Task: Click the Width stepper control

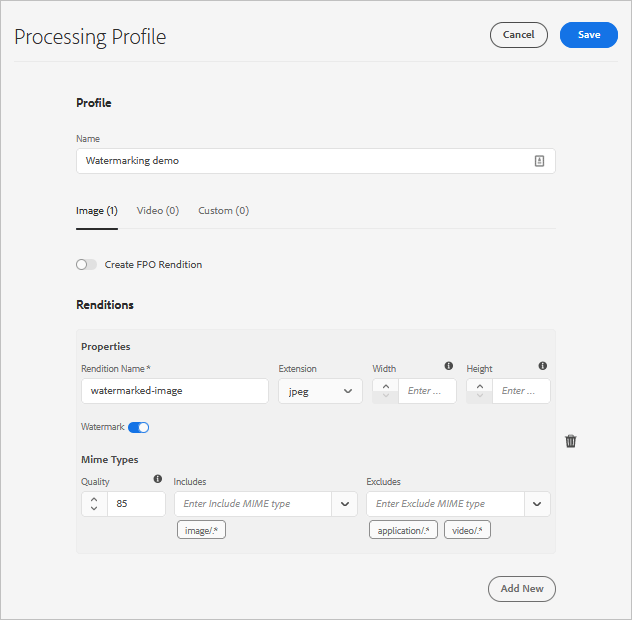Action: (x=385, y=391)
